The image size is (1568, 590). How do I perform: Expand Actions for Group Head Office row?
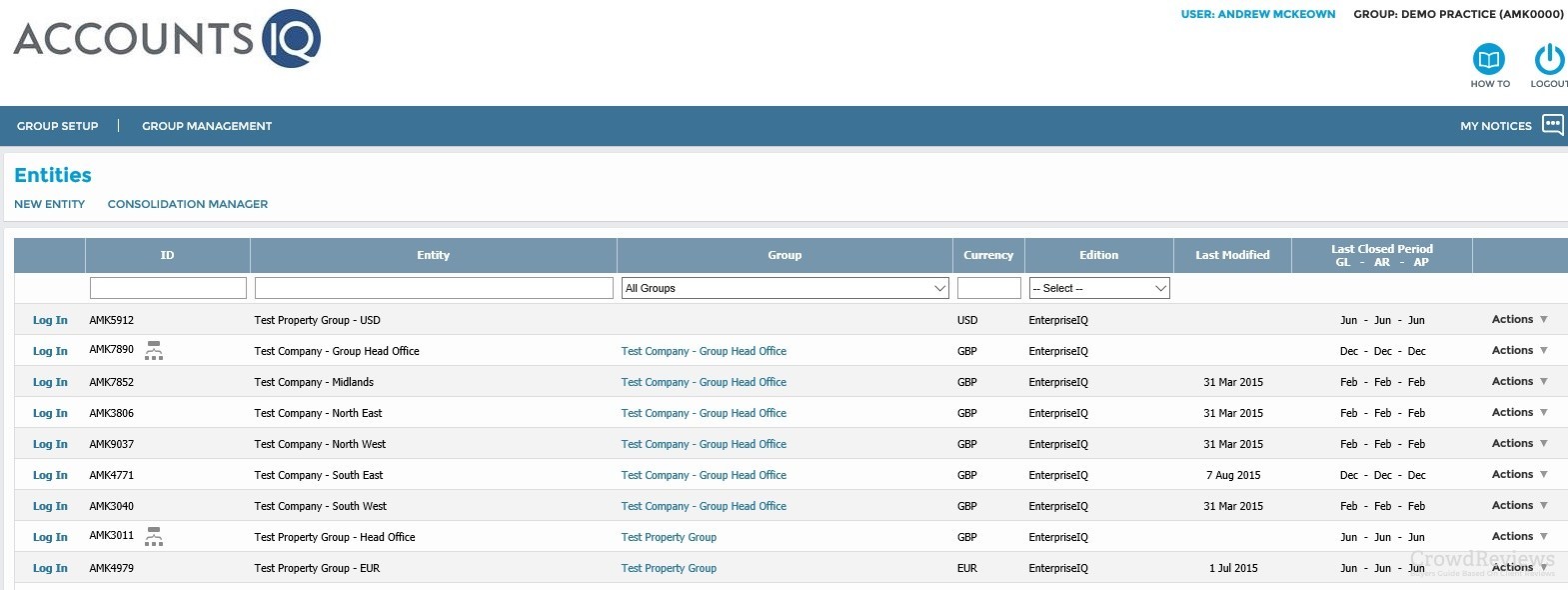pyautogui.click(x=1519, y=350)
